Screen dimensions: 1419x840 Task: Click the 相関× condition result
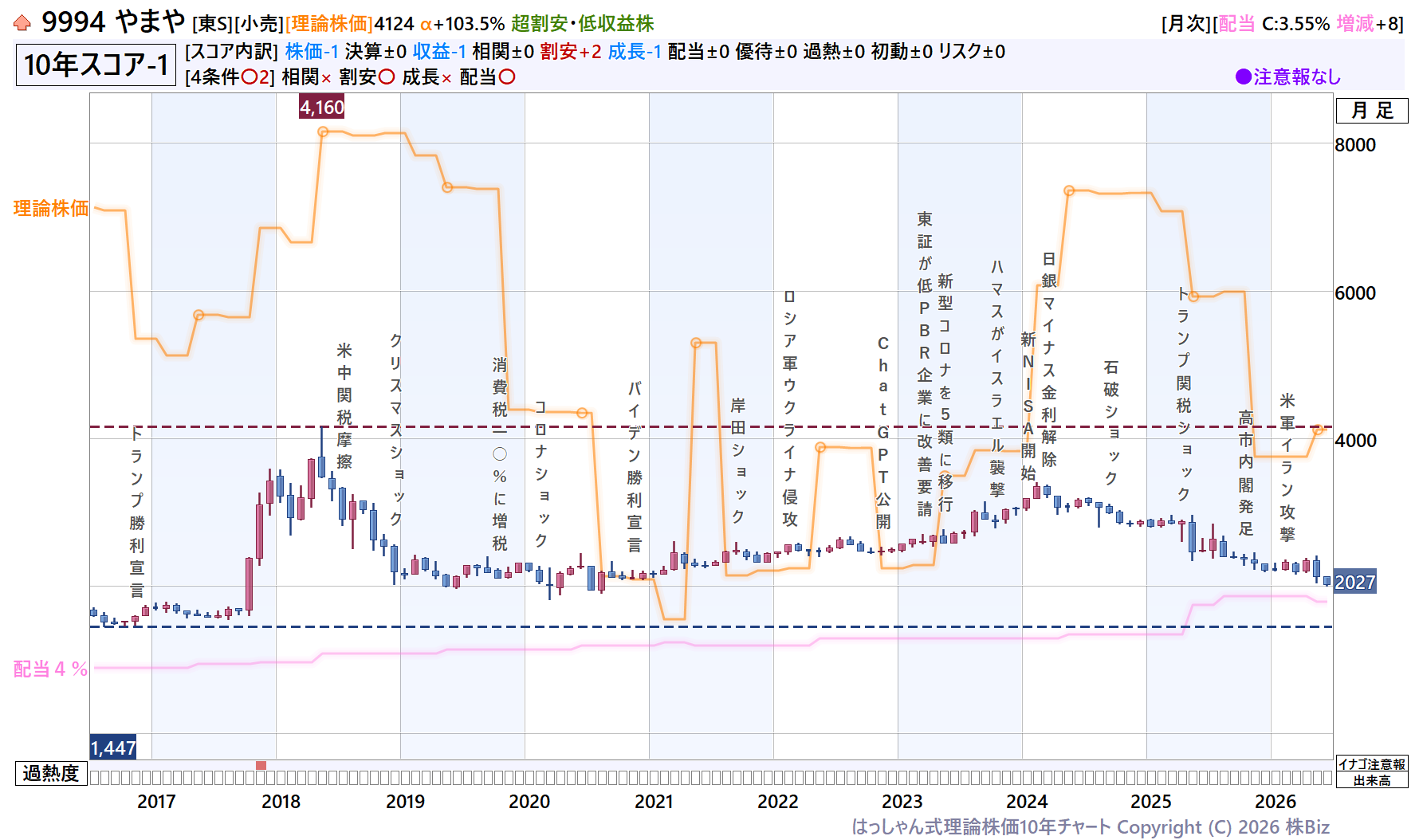point(307,77)
